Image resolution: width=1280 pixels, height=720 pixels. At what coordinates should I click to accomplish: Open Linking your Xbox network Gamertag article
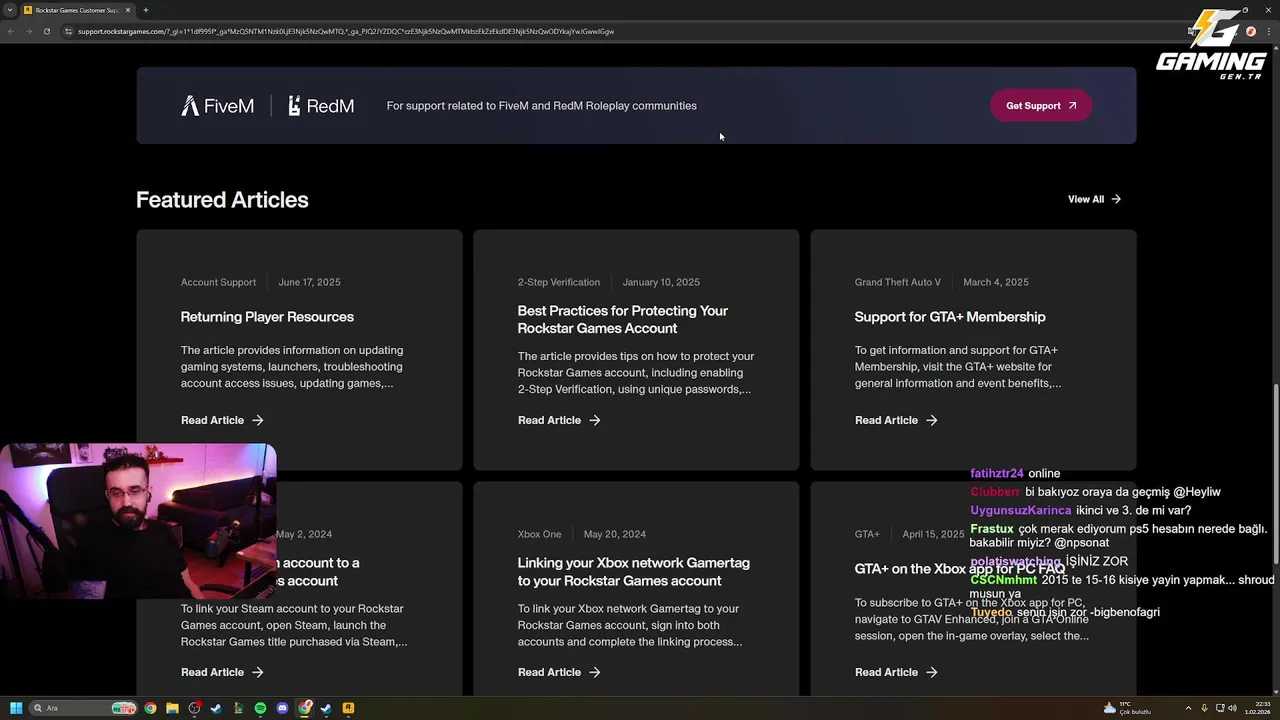[634, 572]
